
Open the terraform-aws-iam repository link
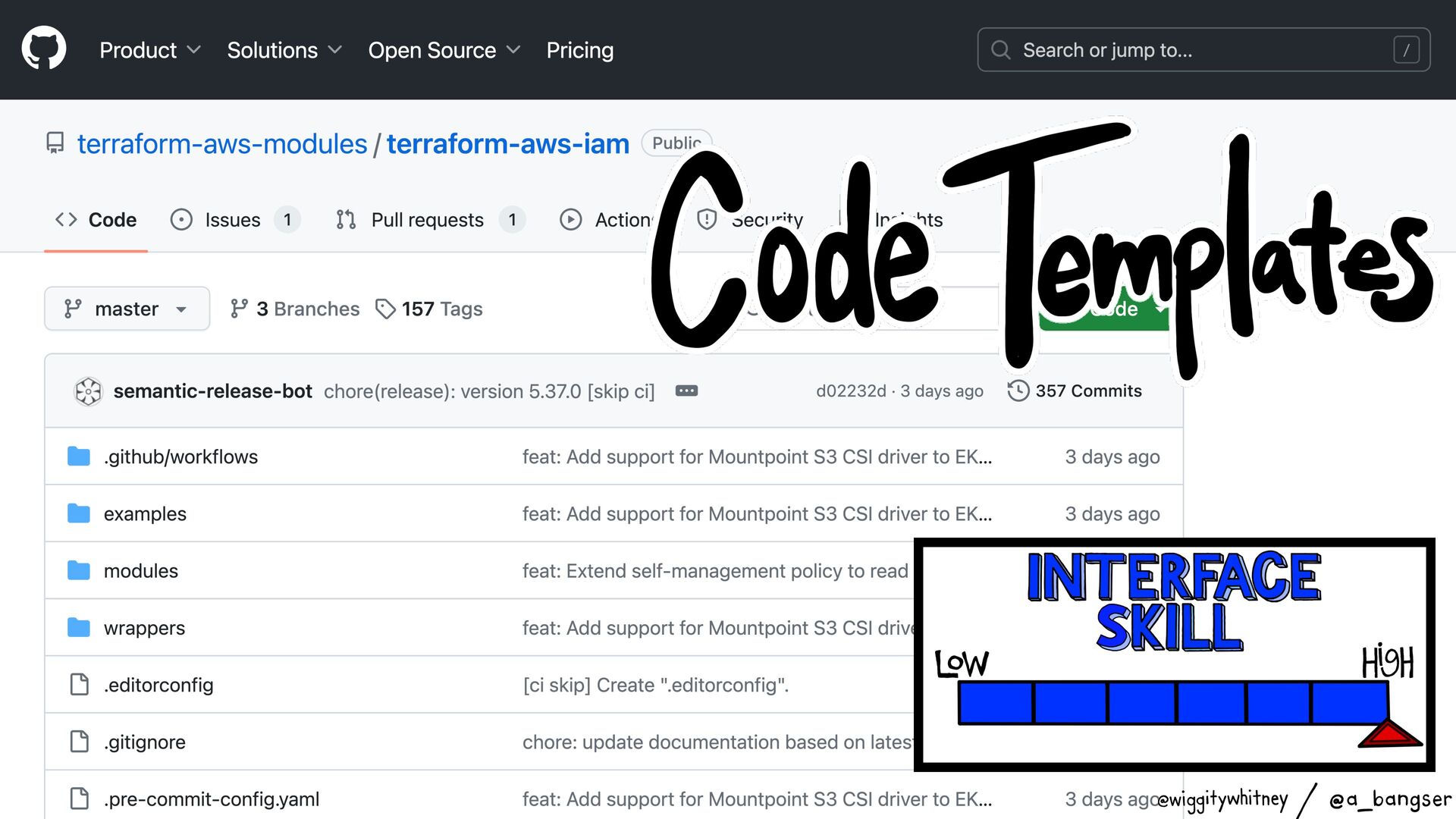508,143
